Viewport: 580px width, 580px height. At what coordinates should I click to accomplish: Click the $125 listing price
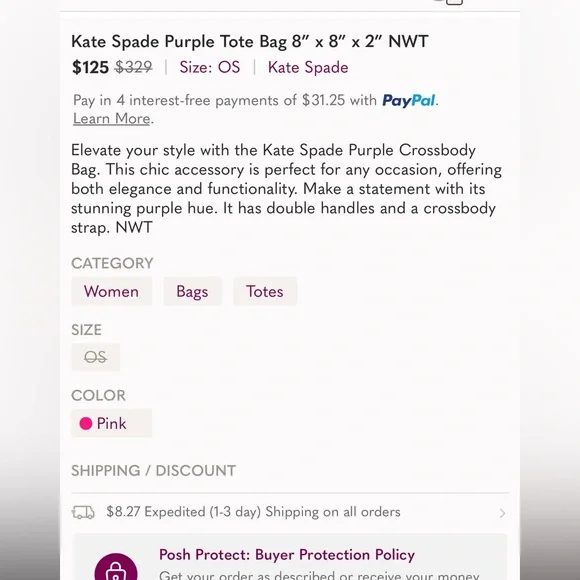[90, 67]
